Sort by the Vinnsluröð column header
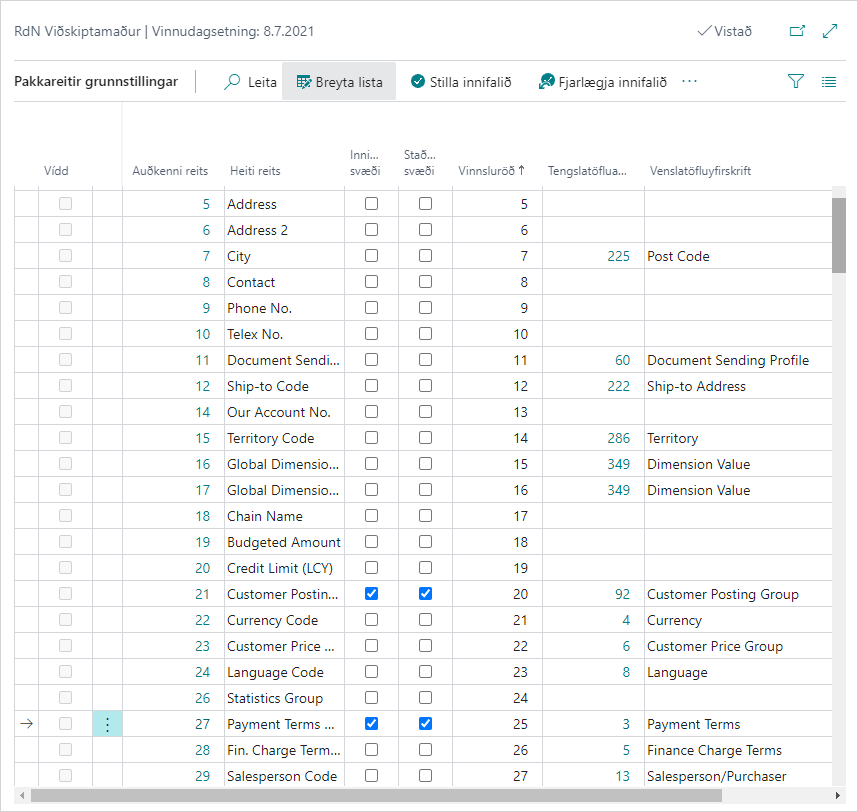Image resolution: width=858 pixels, height=812 pixels. [x=491, y=171]
